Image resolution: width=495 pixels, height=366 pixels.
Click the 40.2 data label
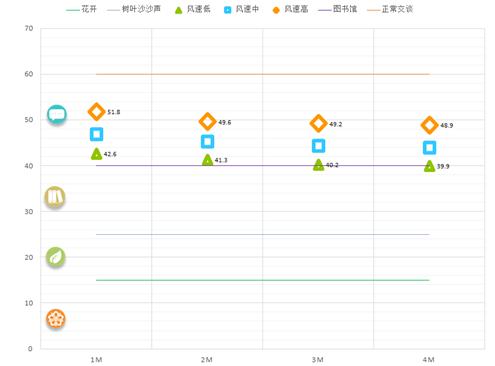click(x=332, y=165)
